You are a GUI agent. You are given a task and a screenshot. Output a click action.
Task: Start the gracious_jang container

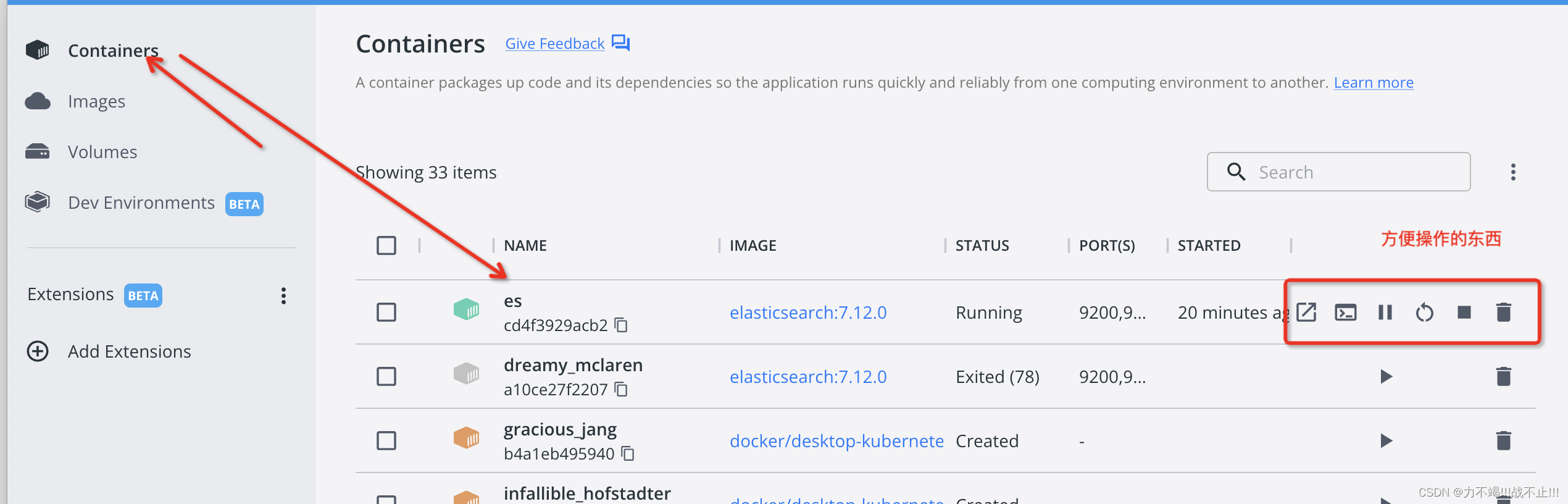tap(1386, 441)
